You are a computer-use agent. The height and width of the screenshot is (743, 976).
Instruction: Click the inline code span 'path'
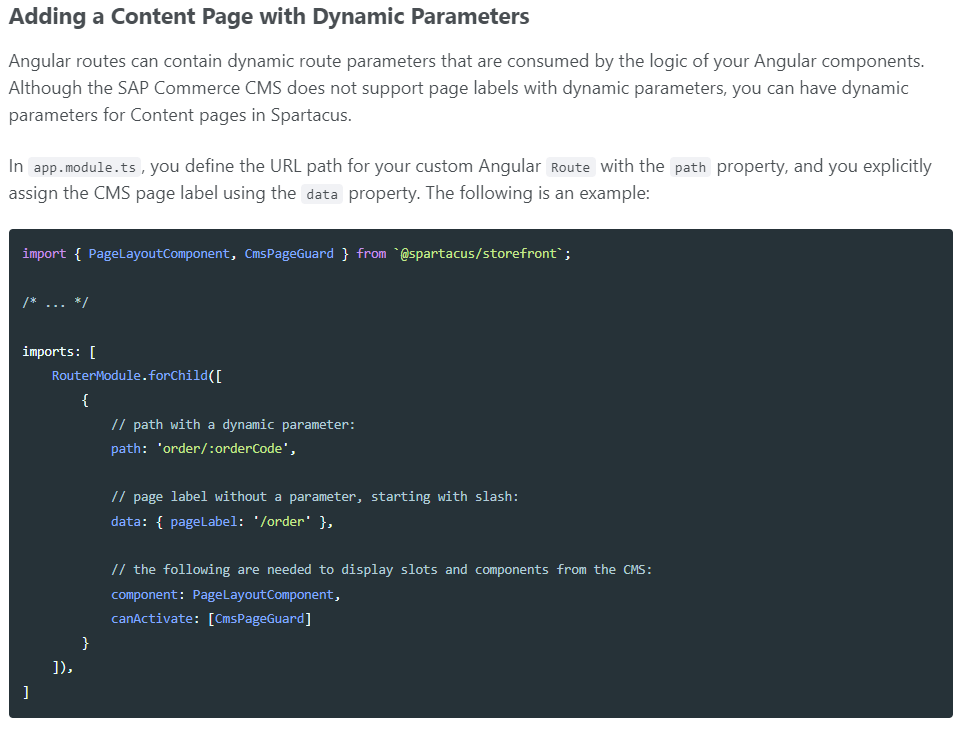(x=690, y=168)
